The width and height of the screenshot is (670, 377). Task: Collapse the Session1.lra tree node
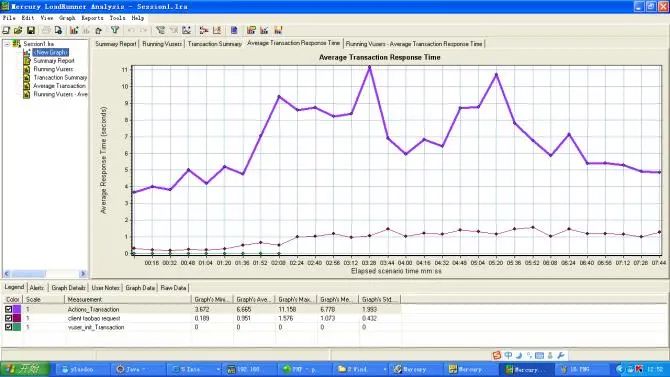[x=7, y=44]
